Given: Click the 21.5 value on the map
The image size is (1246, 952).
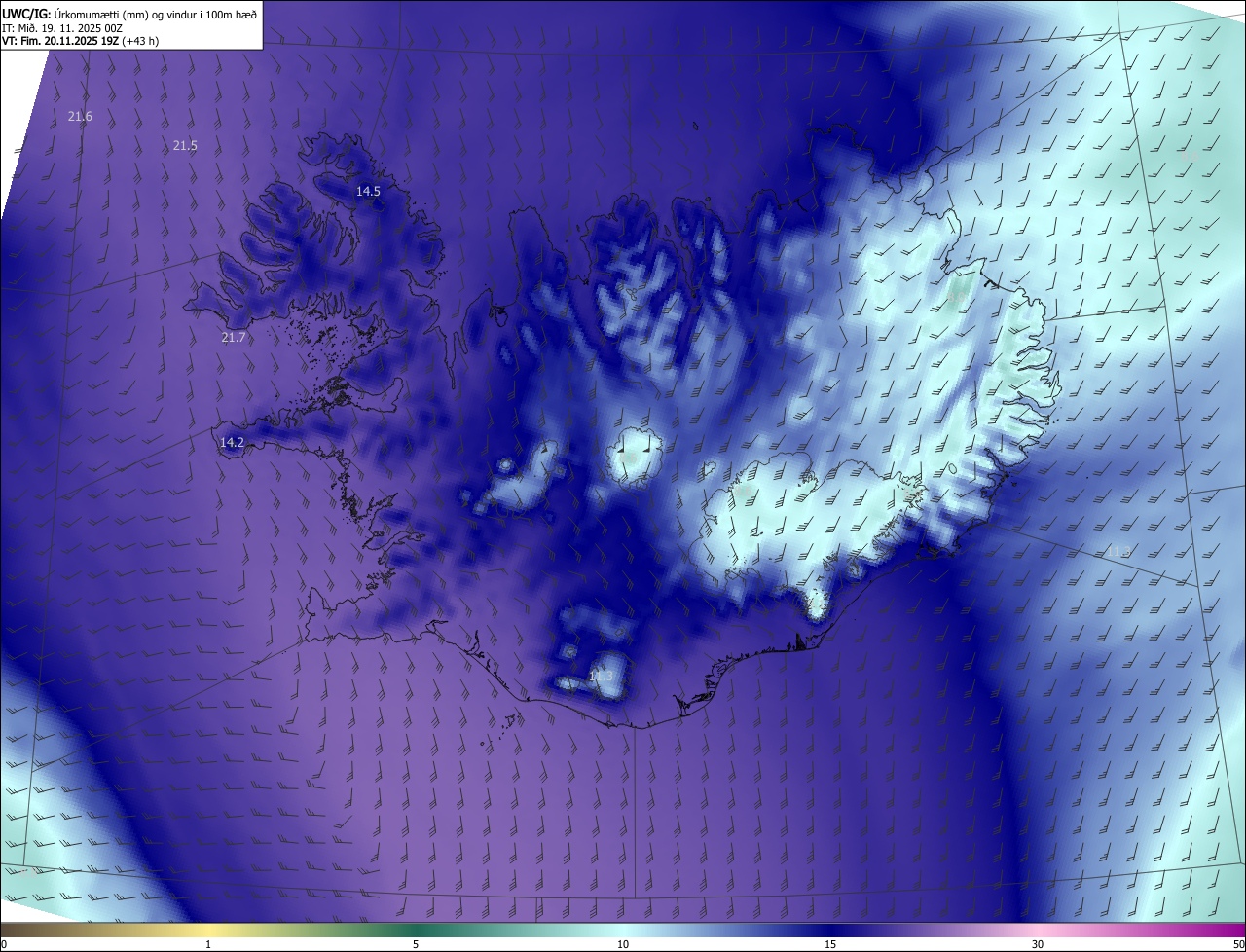Looking at the screenshot, I should 185,146.
